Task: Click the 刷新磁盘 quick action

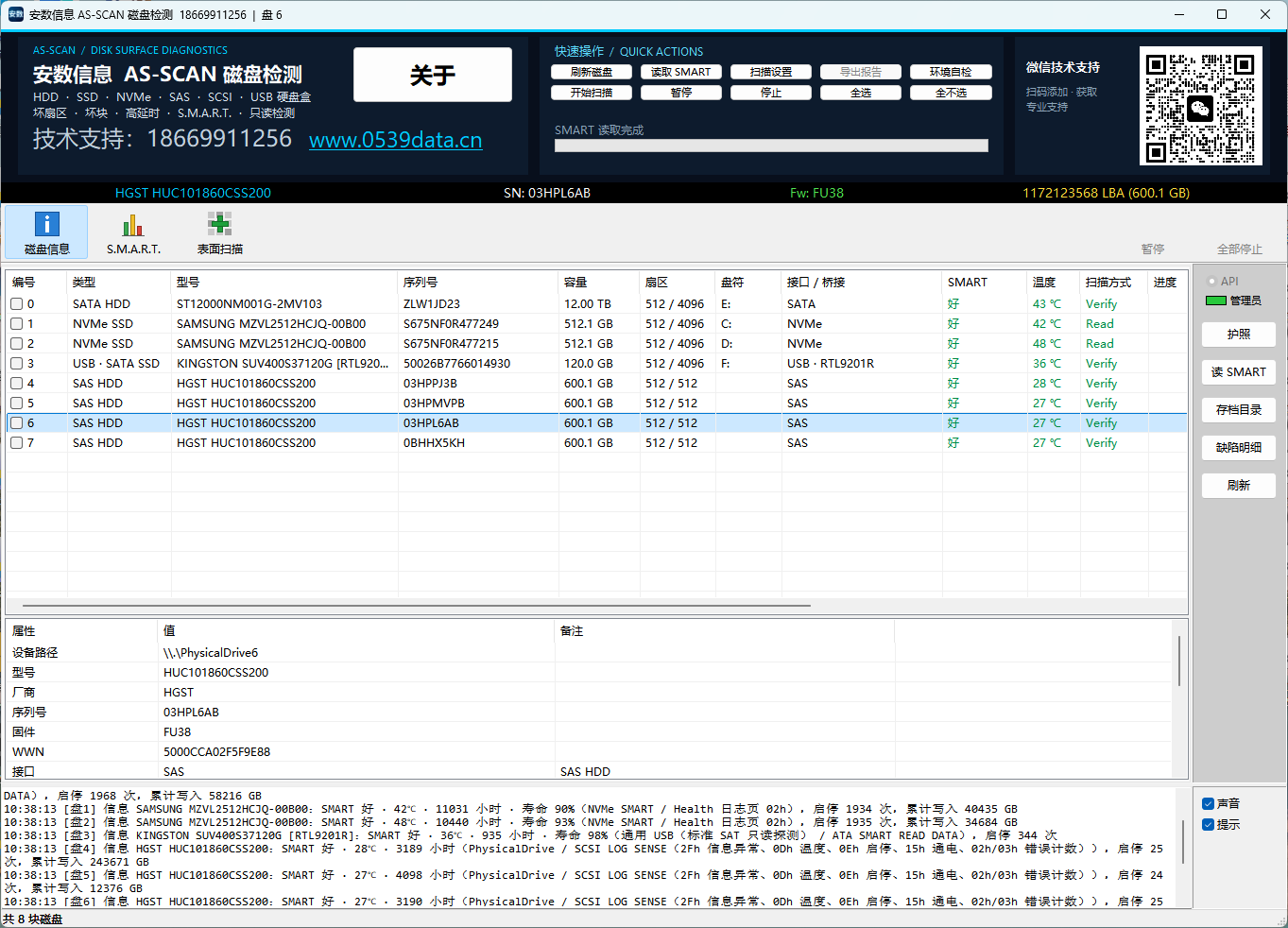Action: point(592,72)
